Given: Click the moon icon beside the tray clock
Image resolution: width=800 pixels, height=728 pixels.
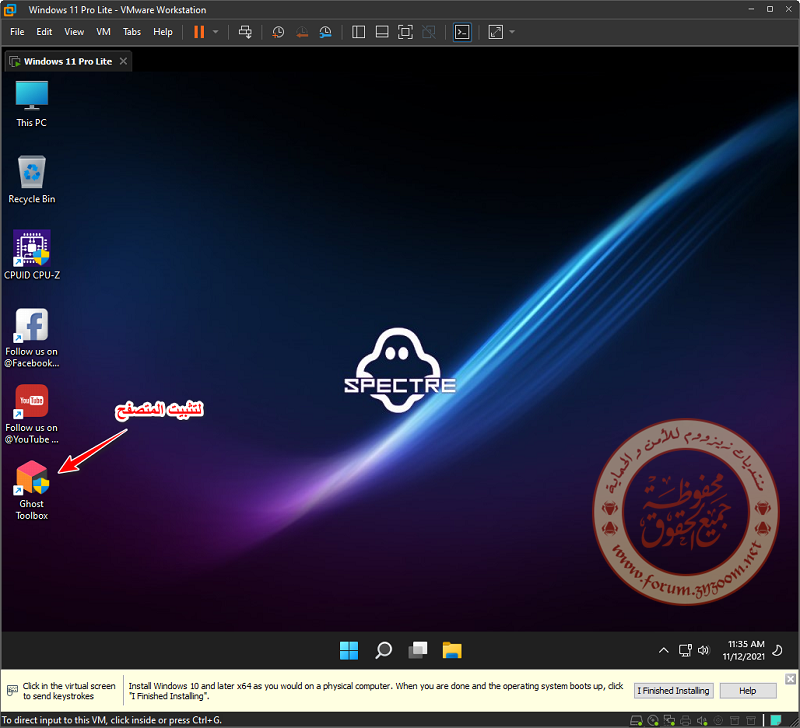Looking at the screenshot, I should [778, 650].
